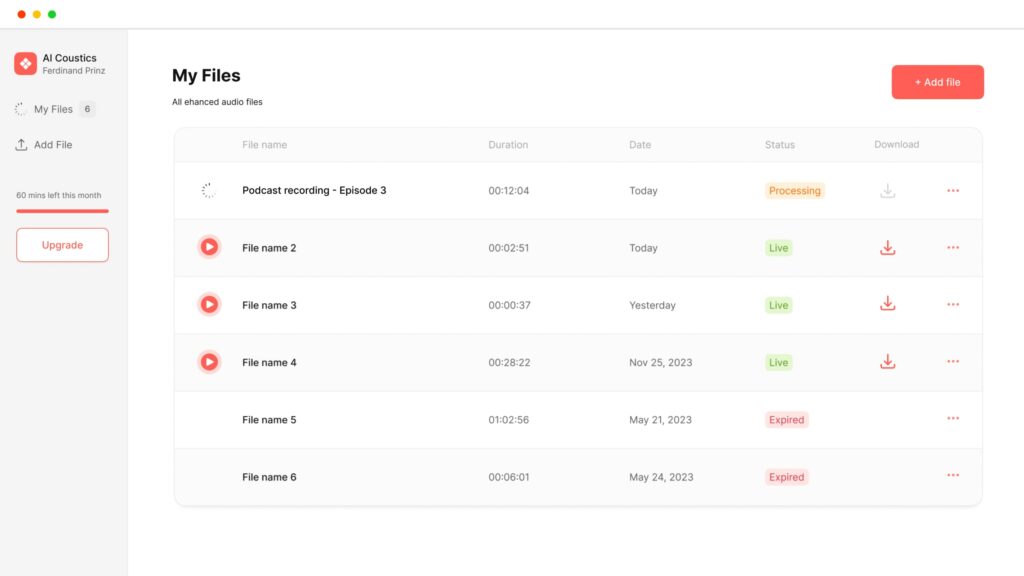This screenshot has height=576, width=1024.
Task: Click the spinner icon beside My Files
Action: [21, 109]
